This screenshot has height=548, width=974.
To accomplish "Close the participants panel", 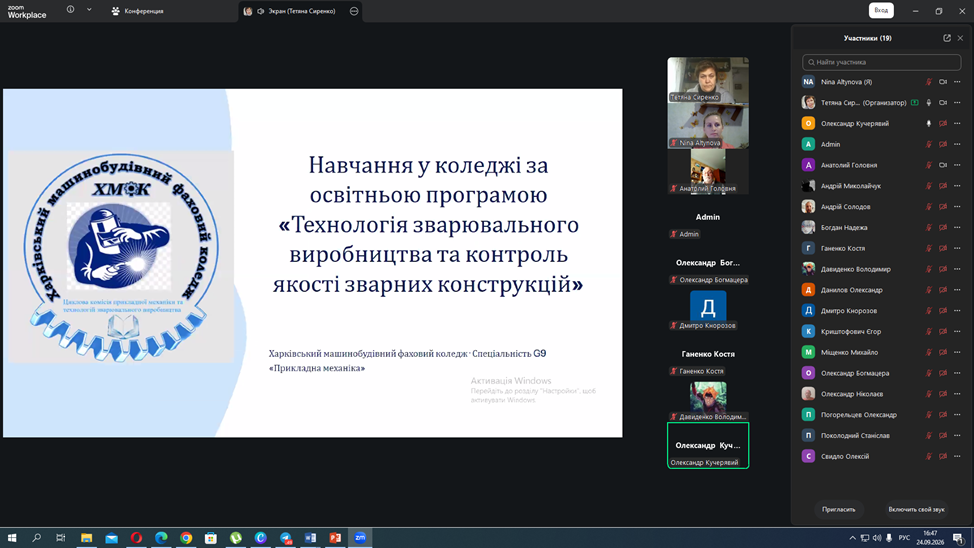I will [960, 38].
